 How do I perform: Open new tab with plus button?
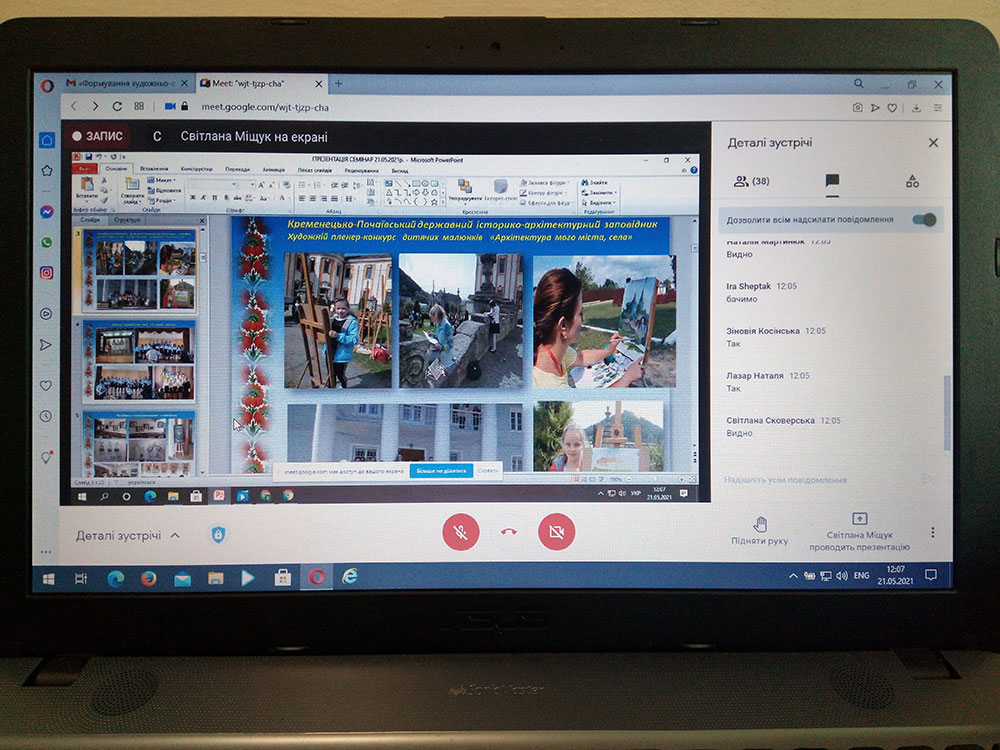339,84
